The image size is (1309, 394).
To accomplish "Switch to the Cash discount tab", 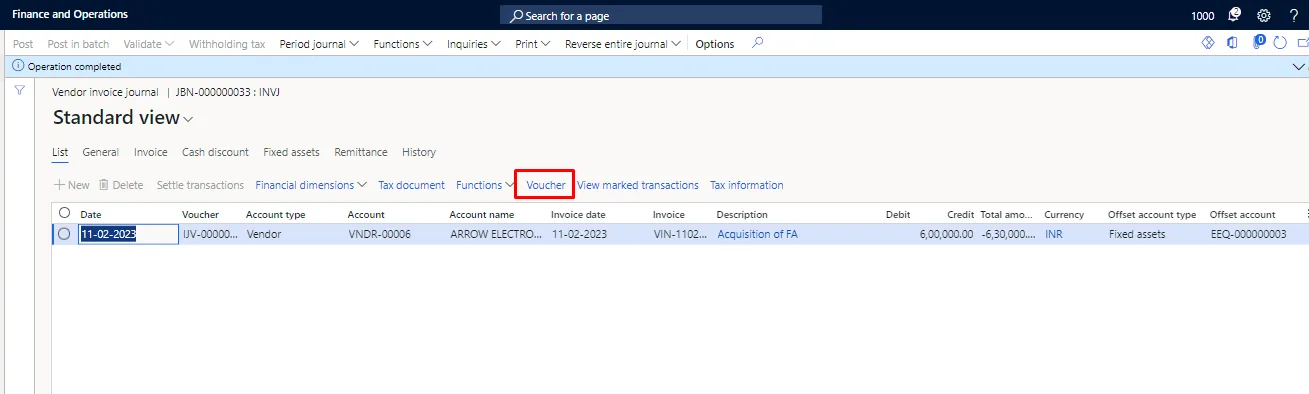I will pos(215,152).
